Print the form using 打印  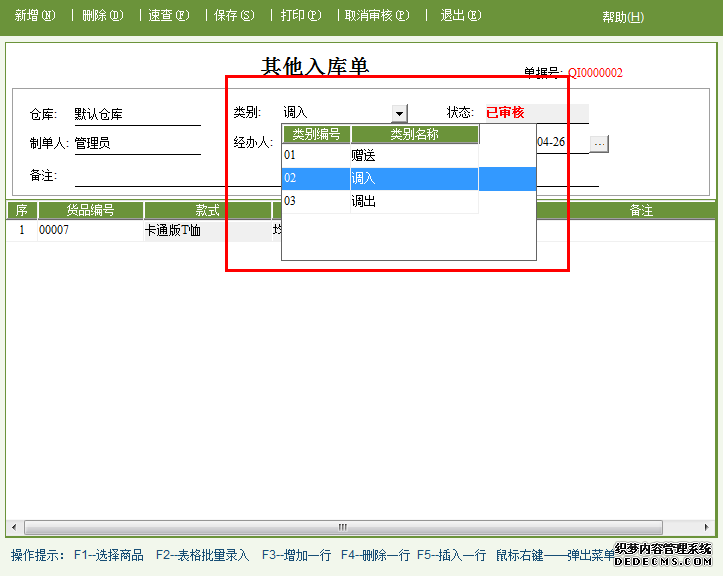point(301,16)
